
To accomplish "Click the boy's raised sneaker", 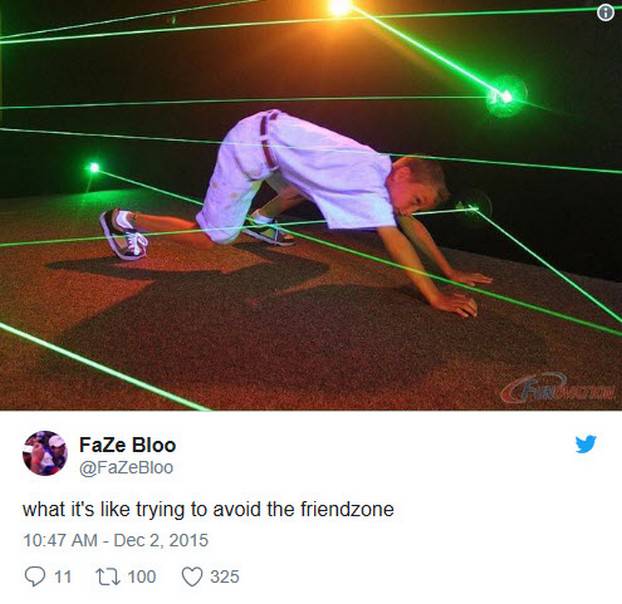I will 123,234.
